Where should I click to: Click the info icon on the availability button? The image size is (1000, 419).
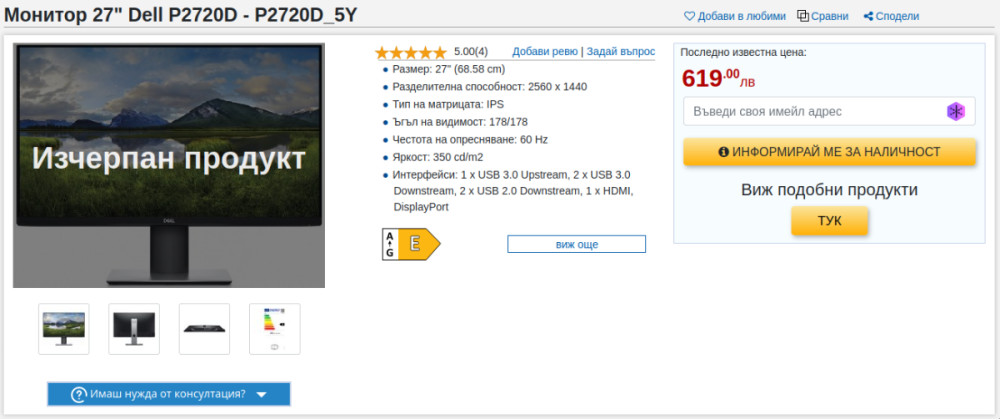724,152
